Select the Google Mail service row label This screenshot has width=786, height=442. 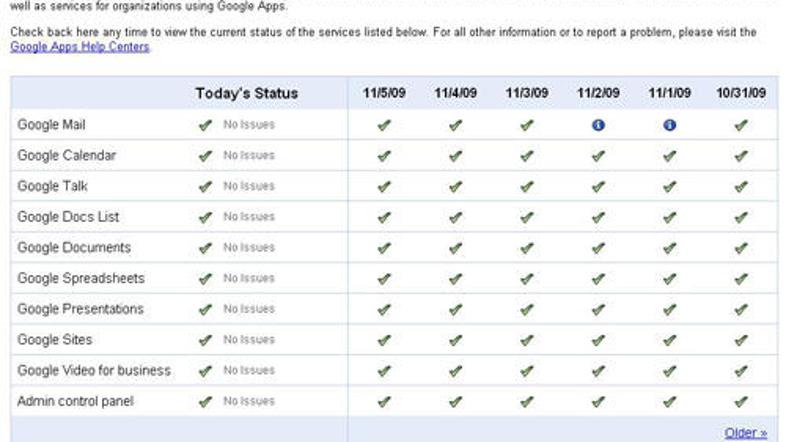(51, 125)
